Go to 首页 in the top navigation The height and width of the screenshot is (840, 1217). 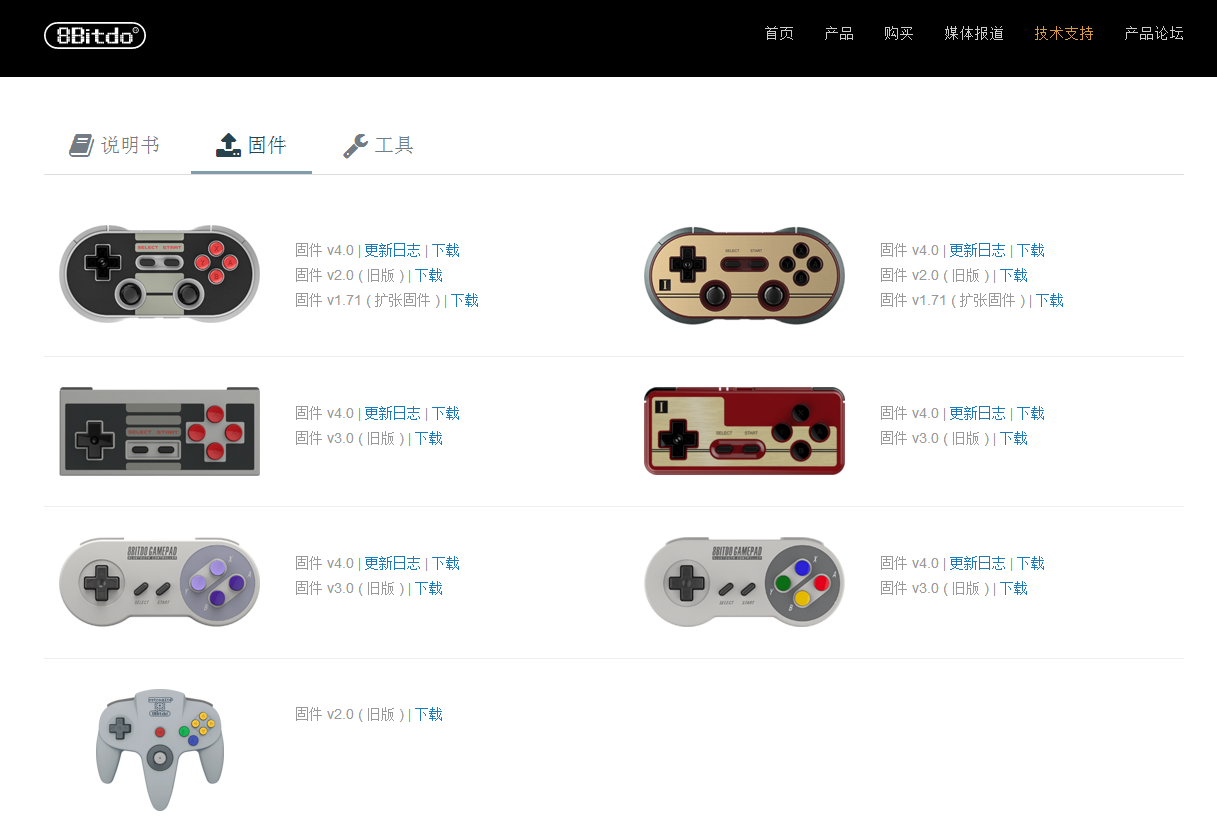coord(779,33)
